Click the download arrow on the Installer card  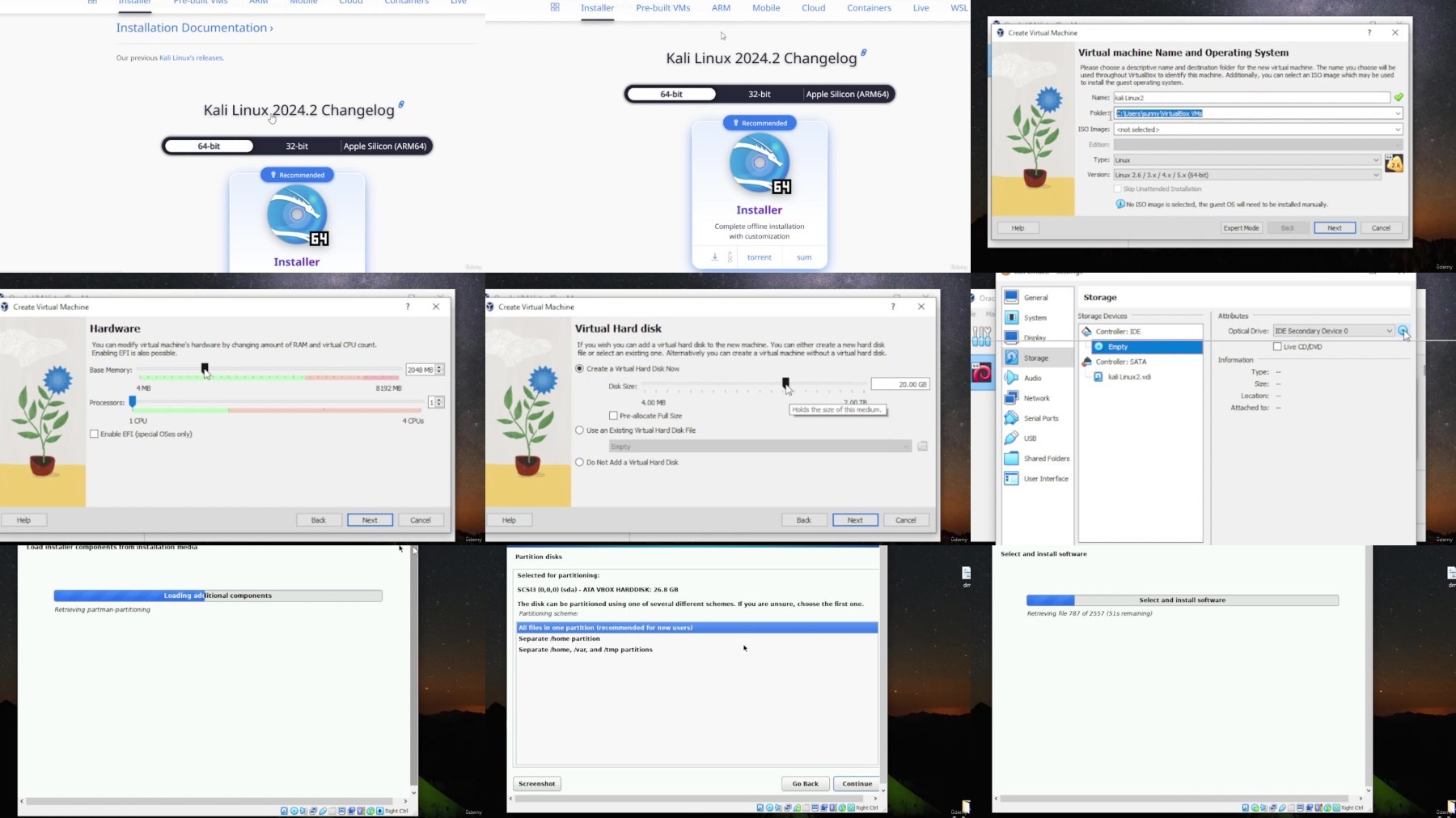(715, 257)
